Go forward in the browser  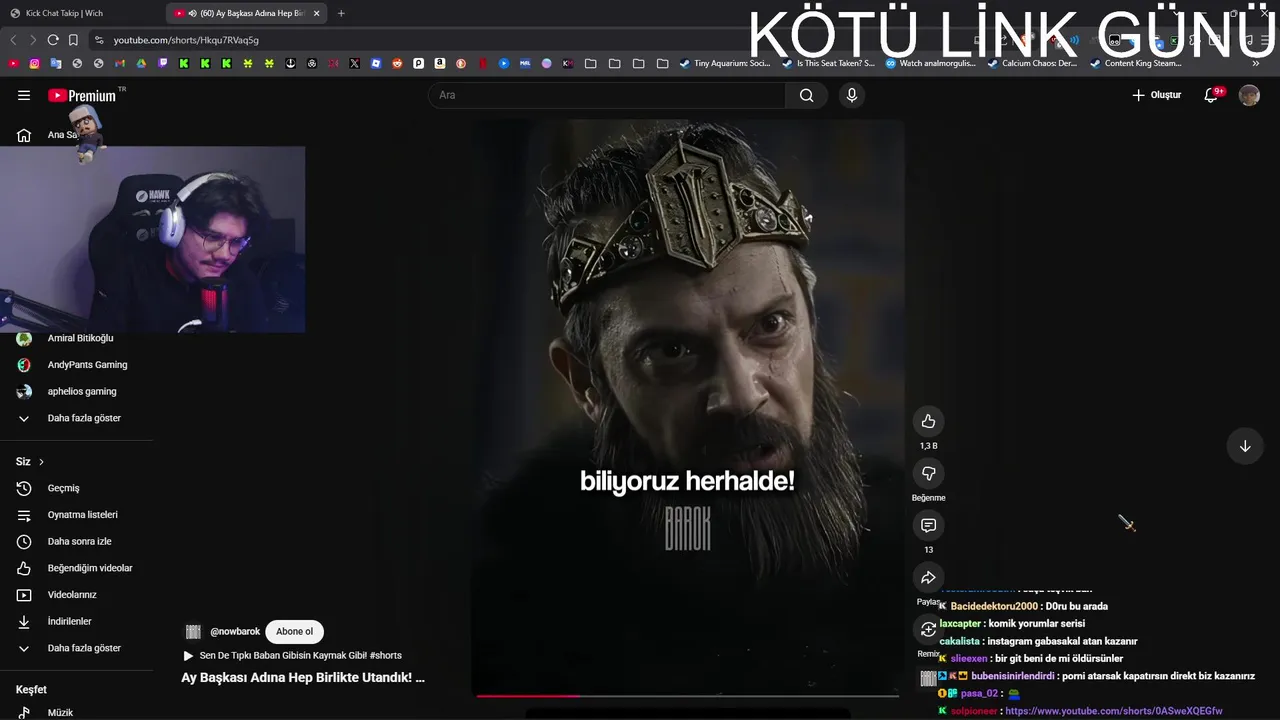(x=33, y=40)
